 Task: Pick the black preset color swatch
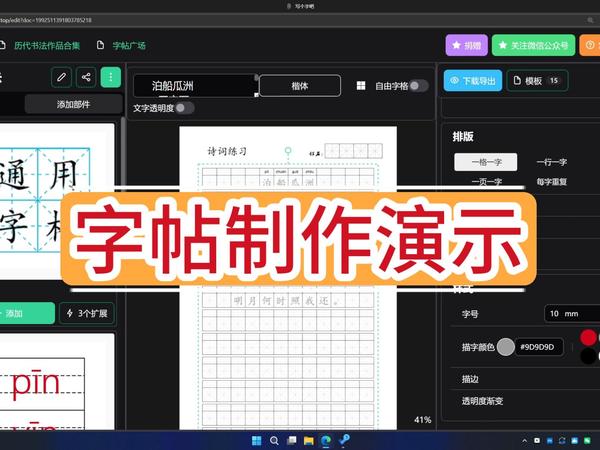[x=588, y=356]
